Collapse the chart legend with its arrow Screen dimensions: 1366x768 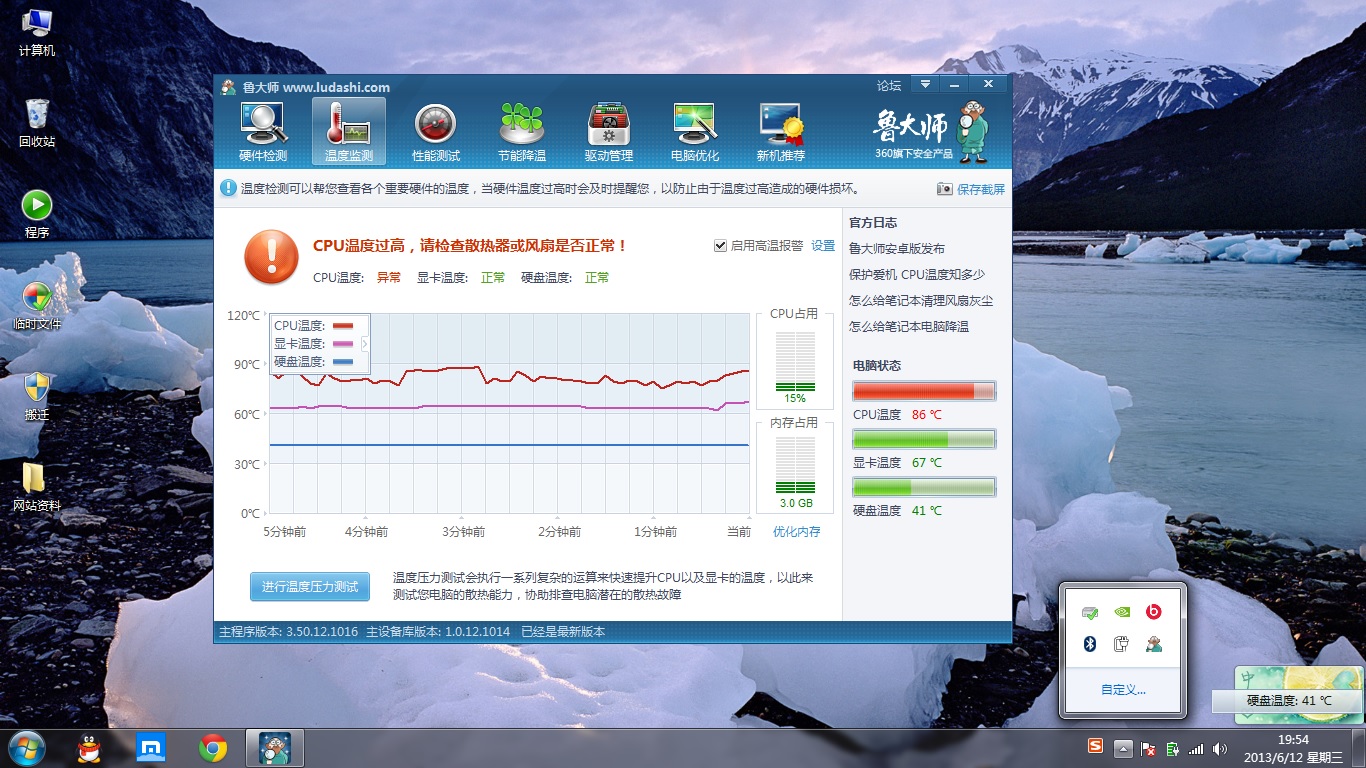[x=365, y=343]
